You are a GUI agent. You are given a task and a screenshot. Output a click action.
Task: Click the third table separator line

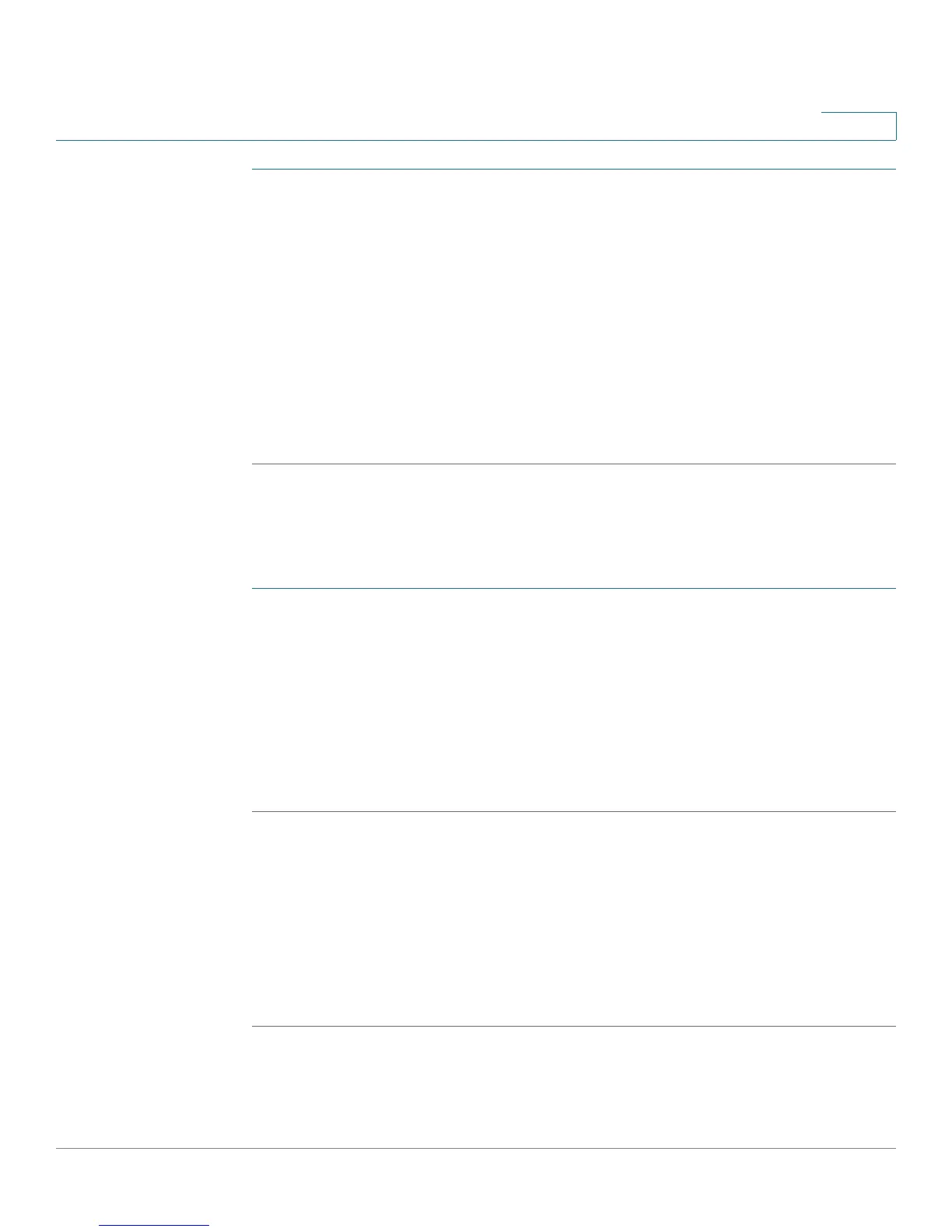574,588
